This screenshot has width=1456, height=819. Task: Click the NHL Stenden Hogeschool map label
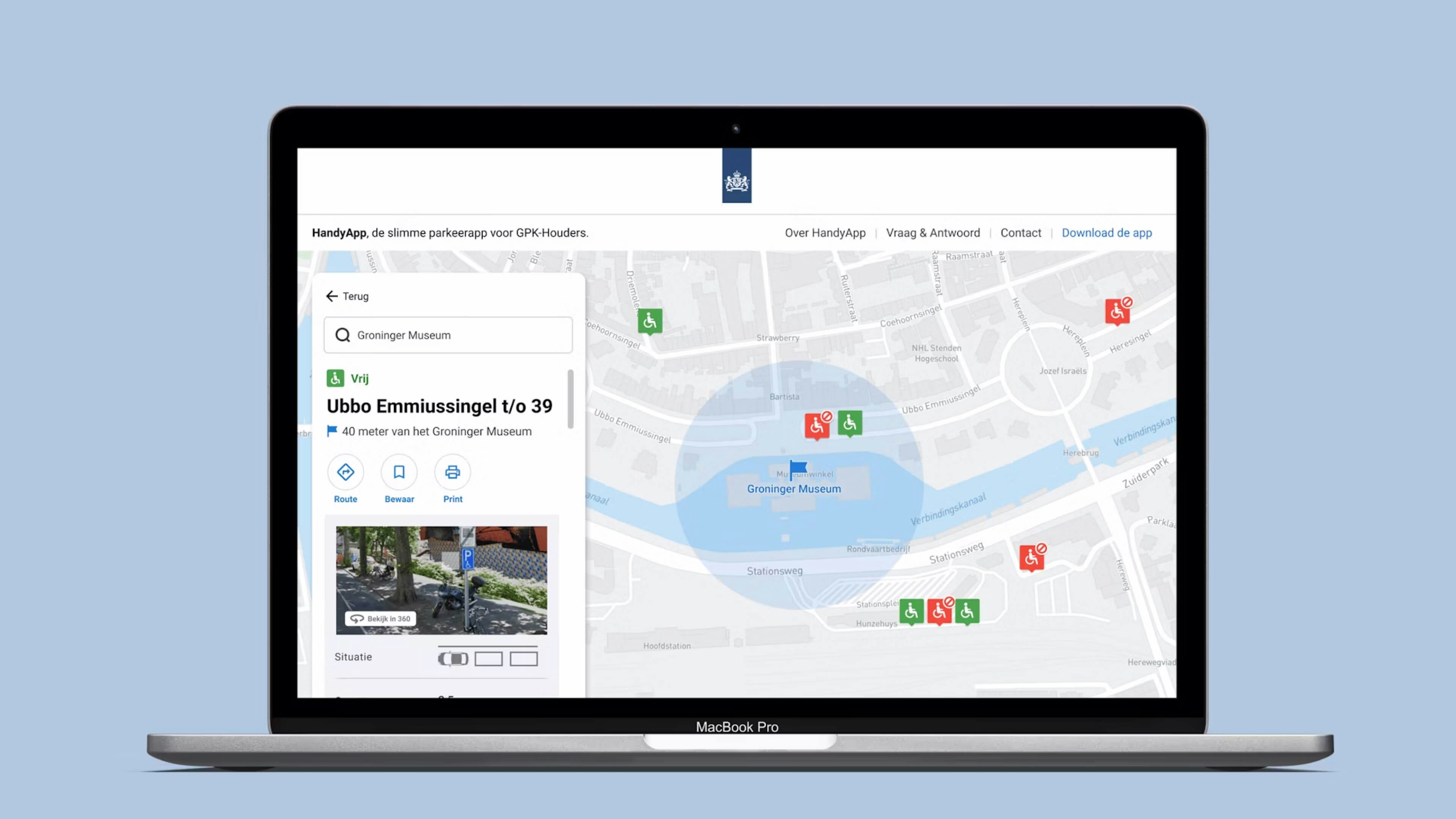(936, 353)
